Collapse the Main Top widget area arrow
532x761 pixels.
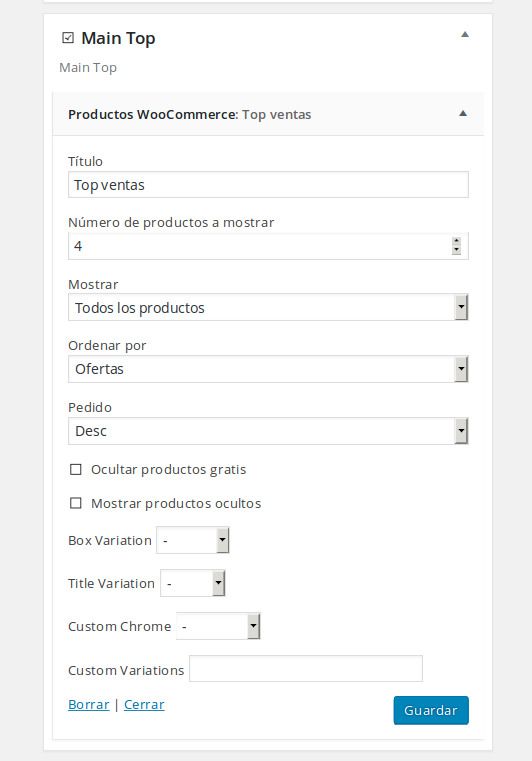pyautogui.click(x=465, y=34)
